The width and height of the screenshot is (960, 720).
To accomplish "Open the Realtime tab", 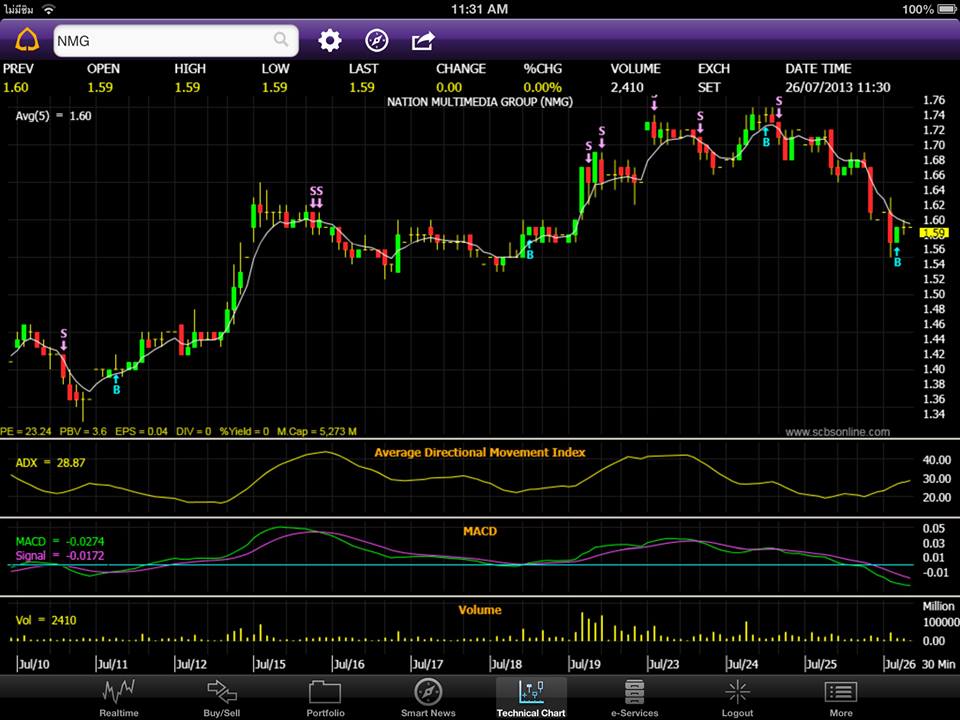I will [118, 697].
